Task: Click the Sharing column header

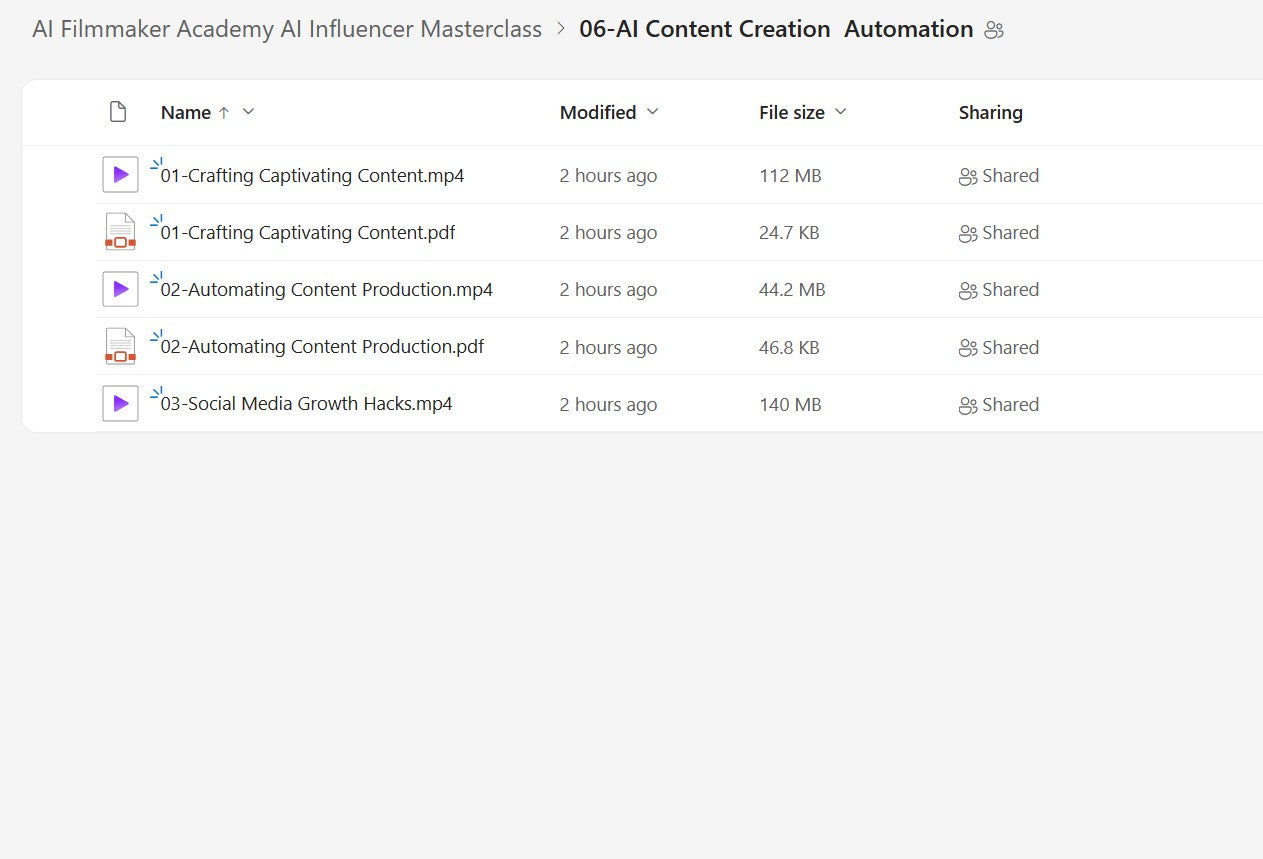Action: (990, 113)
